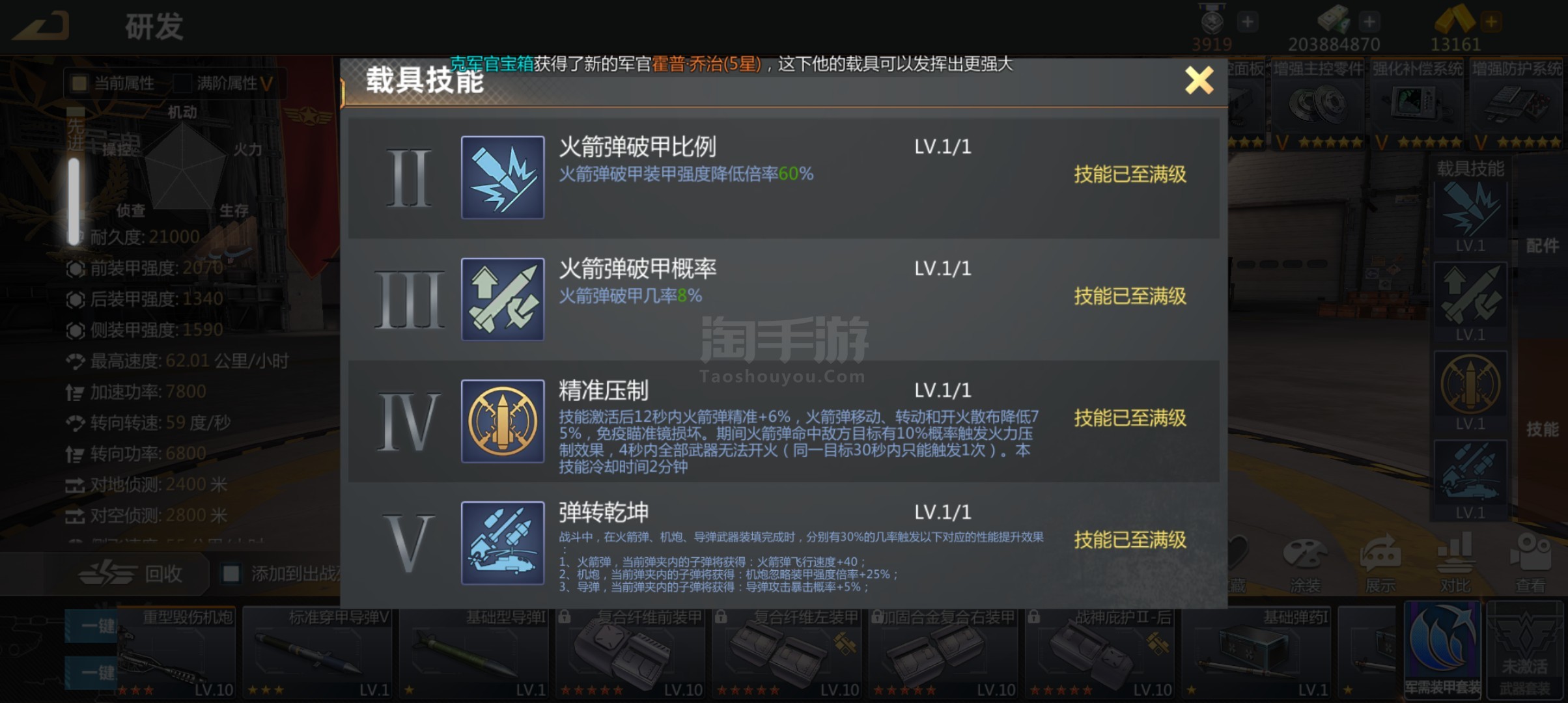Click the 火箭弹破甲概率 skill icon
Viewport: 1568px width, 703px height.
coord(502,299)
